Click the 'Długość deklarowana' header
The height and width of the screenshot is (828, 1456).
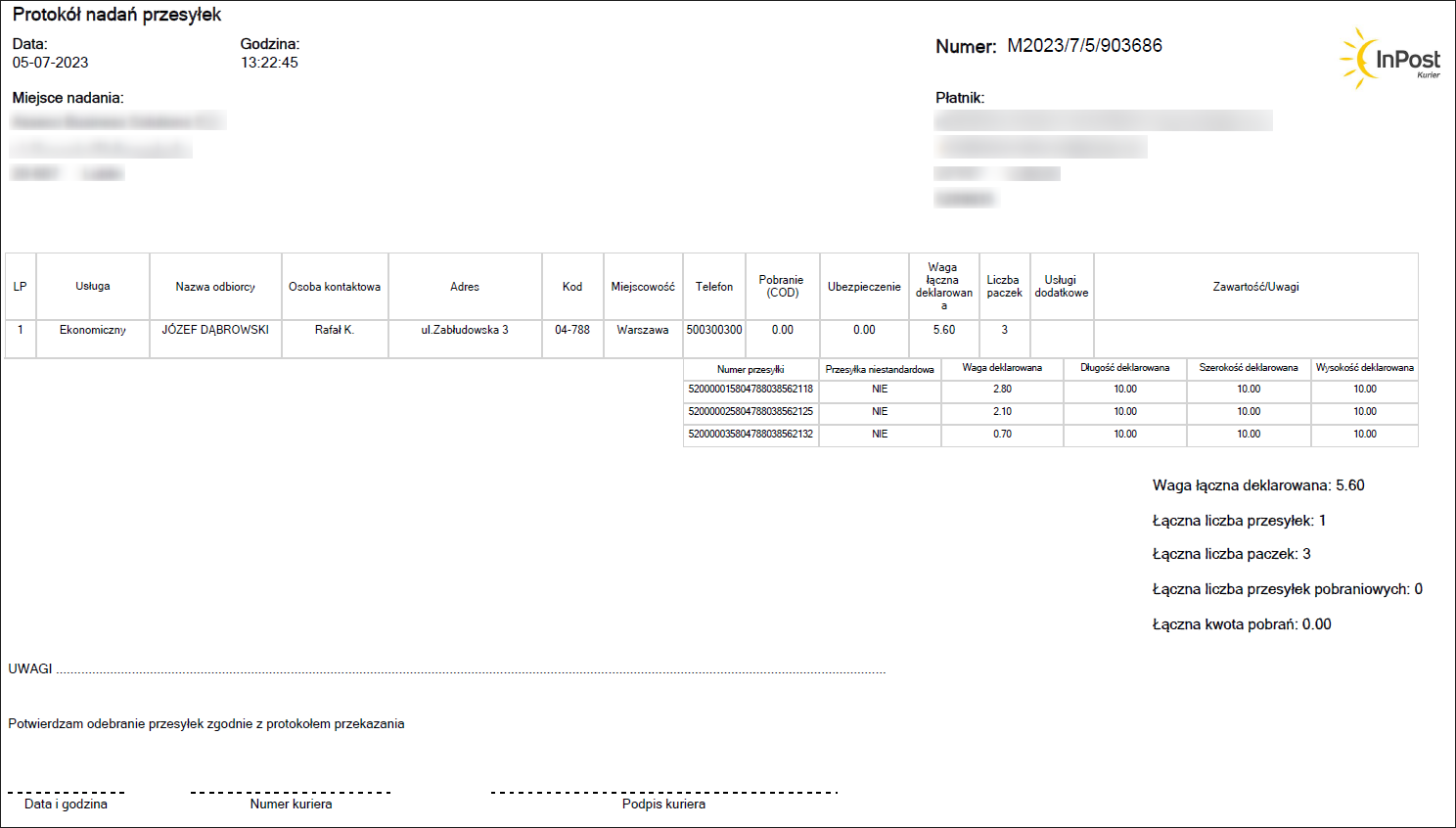tap(1125, 368)
